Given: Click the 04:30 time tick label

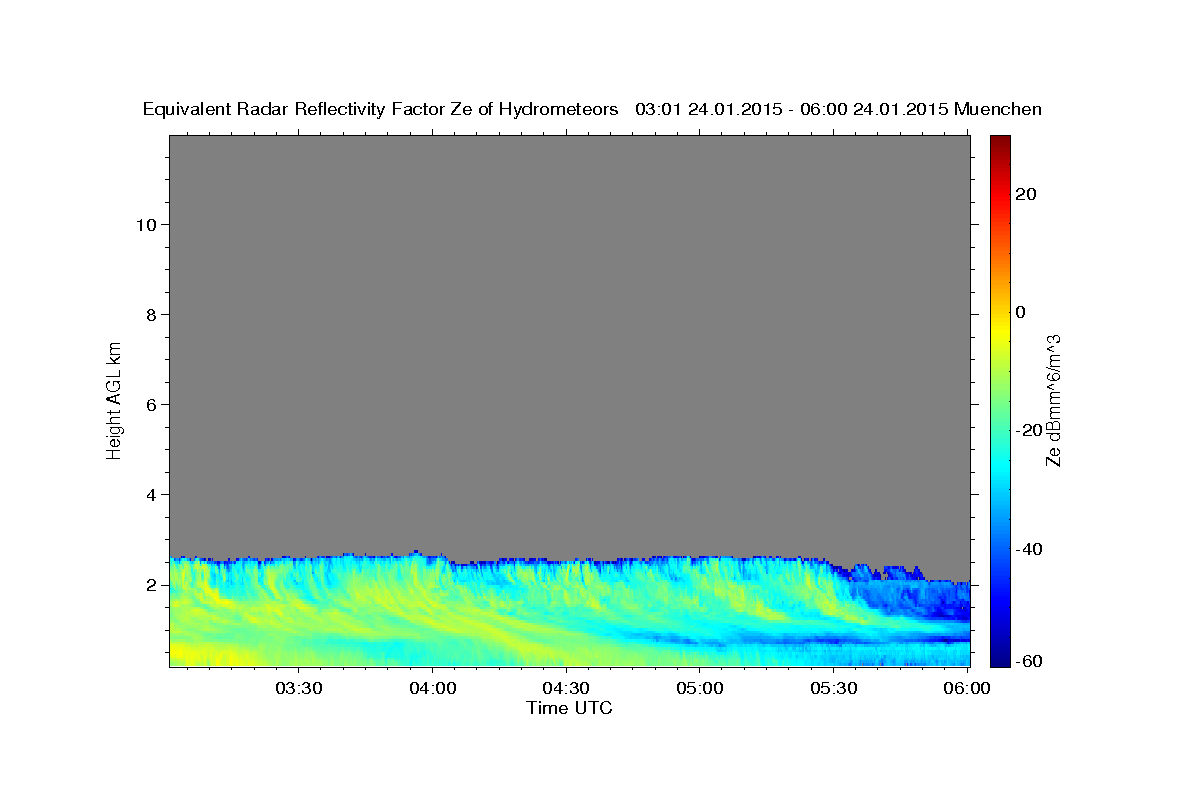Looking at the screenshot, I should pyautogui.click(x=566, y=688).
